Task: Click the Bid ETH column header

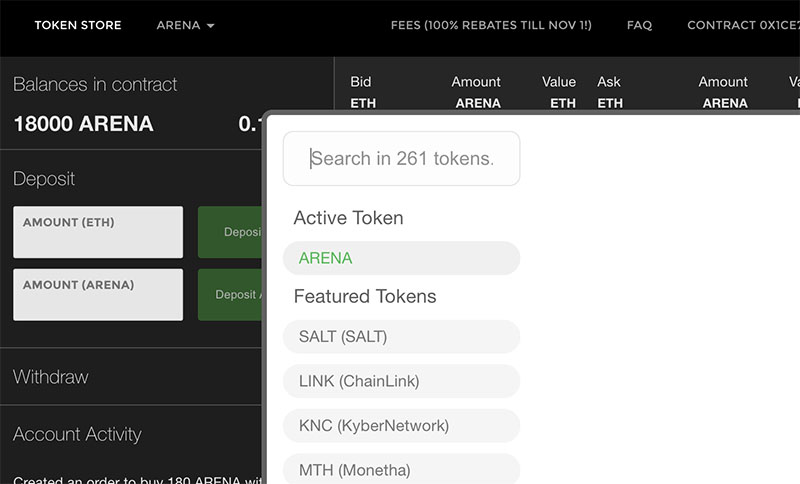Action: (363, 92)
